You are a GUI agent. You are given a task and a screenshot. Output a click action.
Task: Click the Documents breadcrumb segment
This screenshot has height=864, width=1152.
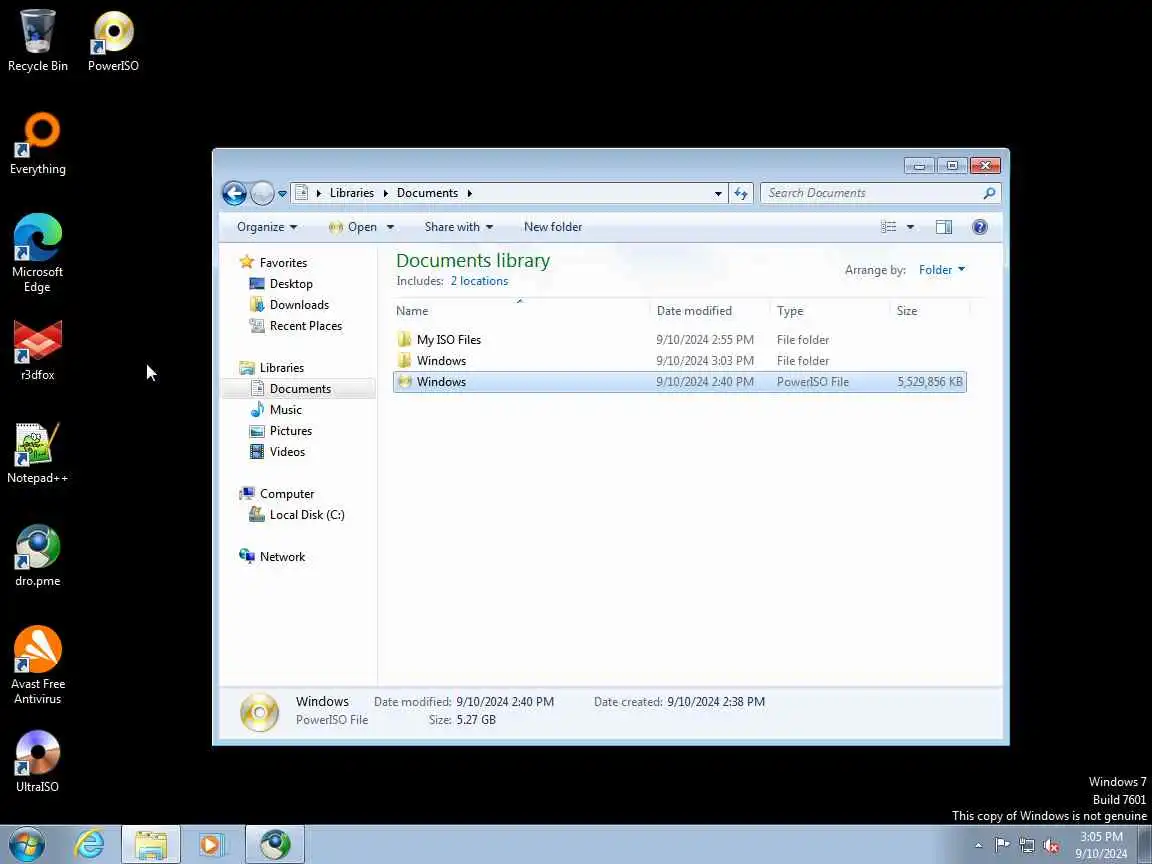(x=427, y=193)
